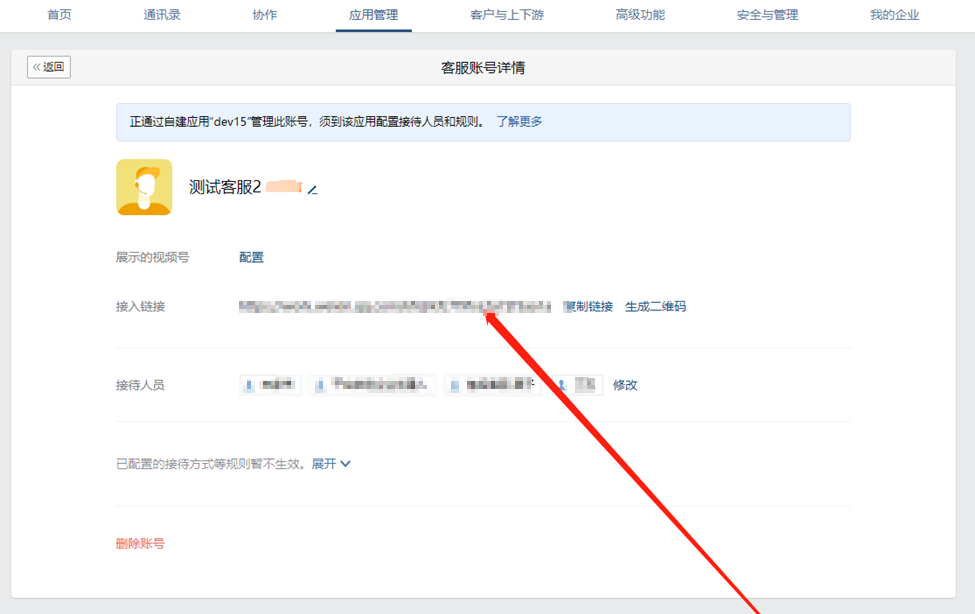Go back using the 返回 button
The height and width of the screenshot is (614, 975).
(x=49, y=67)
